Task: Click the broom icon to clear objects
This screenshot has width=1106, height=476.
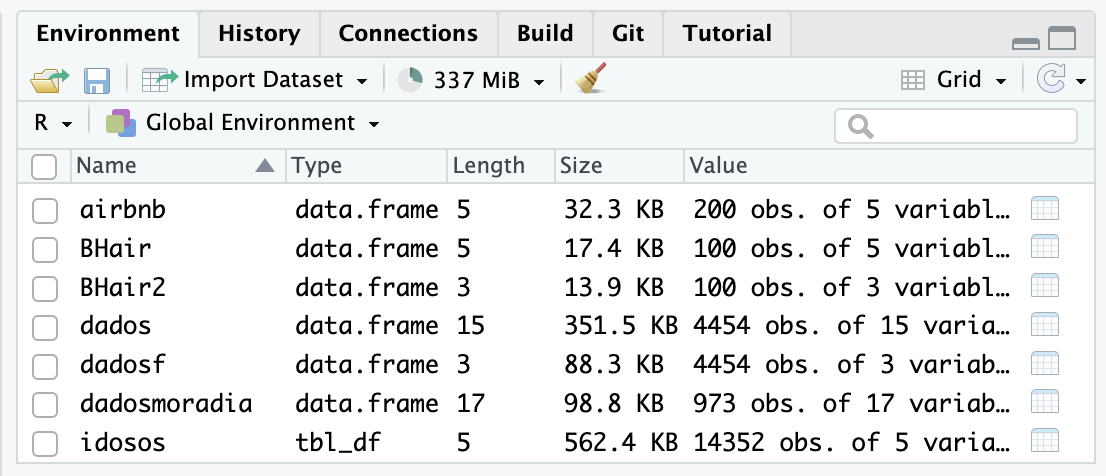Action: tap(592, 80)
